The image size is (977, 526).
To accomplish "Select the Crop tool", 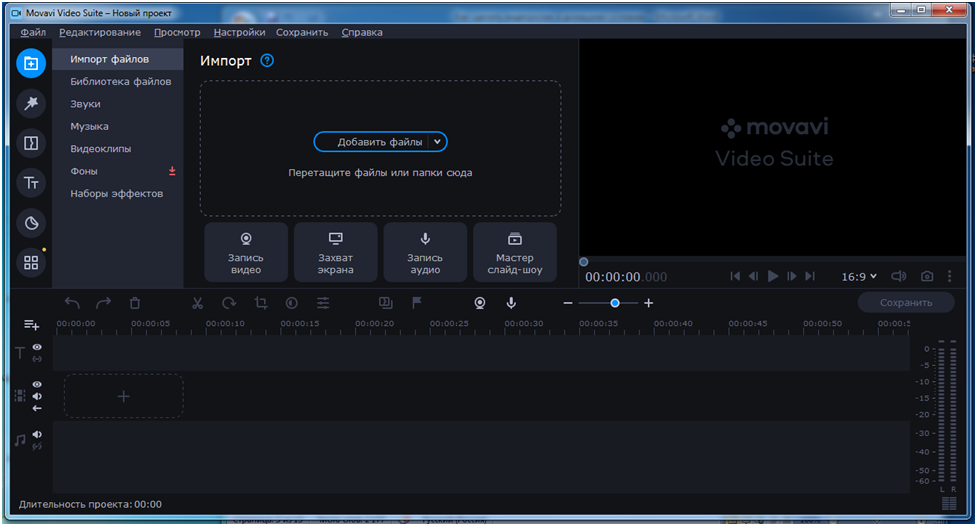I will (260, 303).
